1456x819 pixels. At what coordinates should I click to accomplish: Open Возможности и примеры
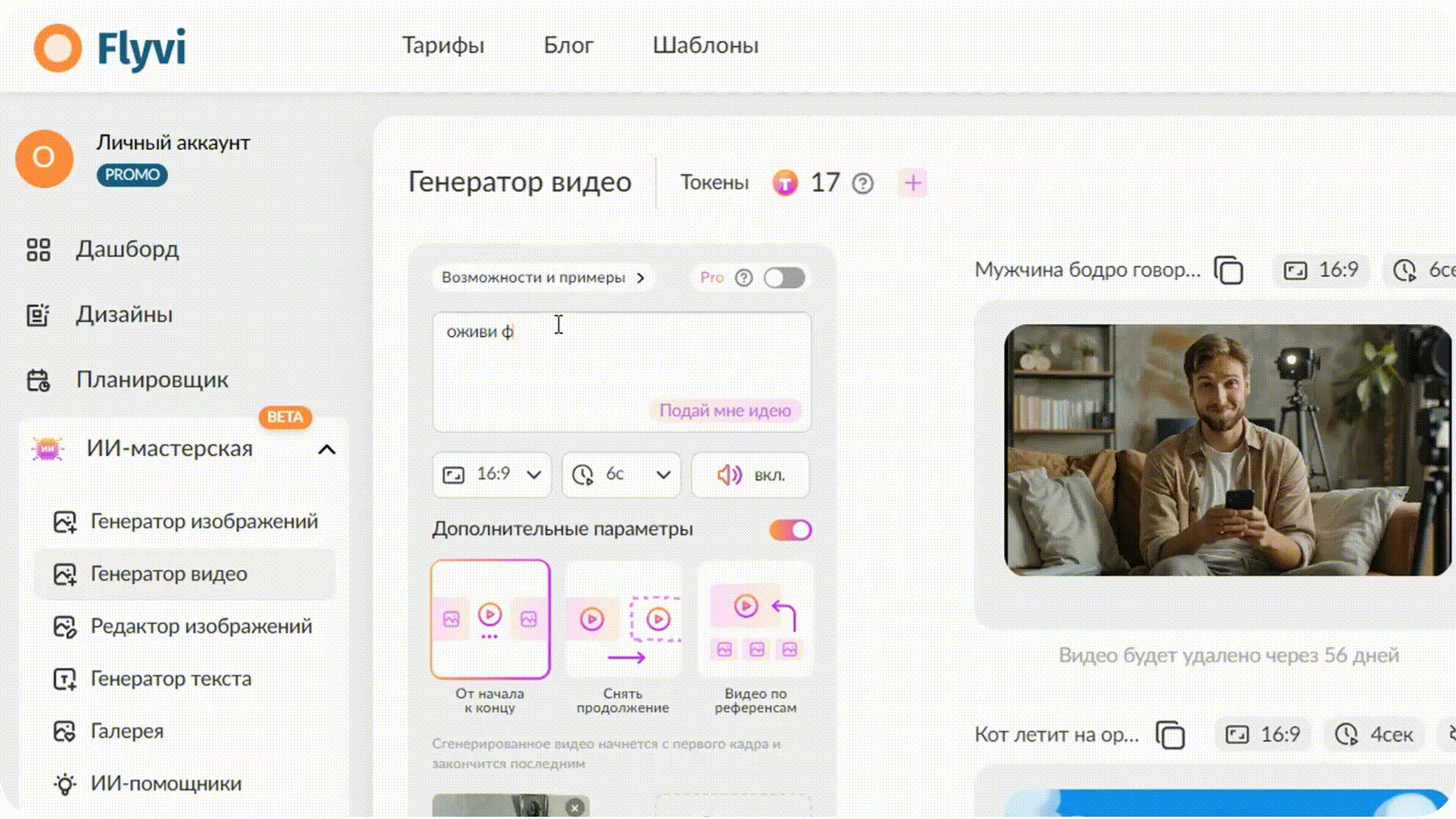pos(543,278)
